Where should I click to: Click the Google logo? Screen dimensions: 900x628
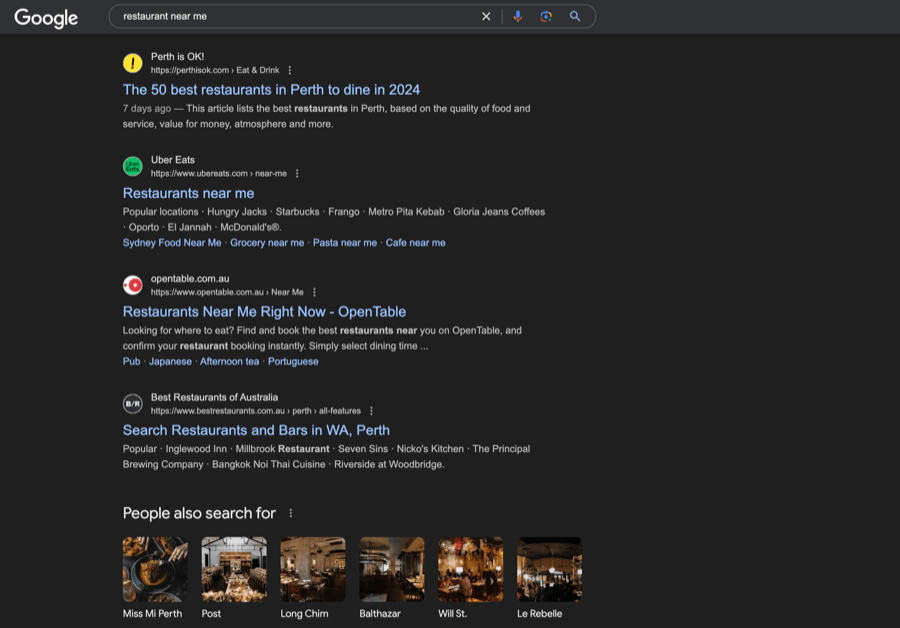tap(46, 18)
